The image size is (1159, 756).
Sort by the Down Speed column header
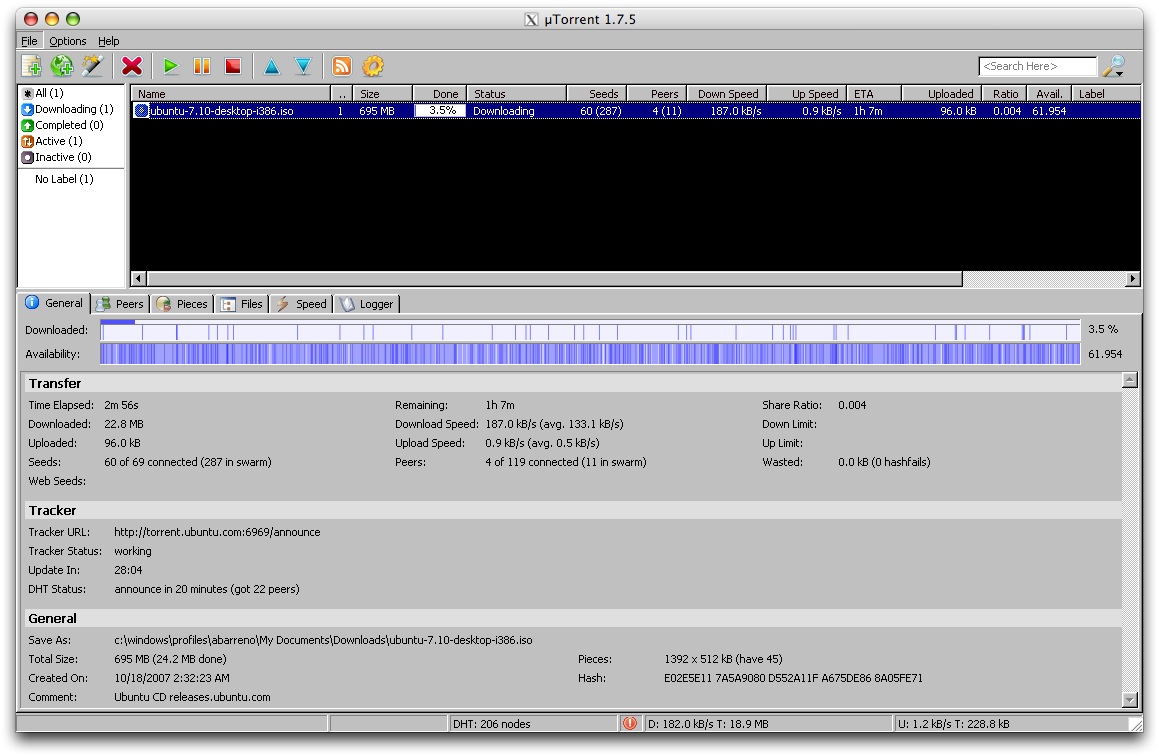[727, 94]
